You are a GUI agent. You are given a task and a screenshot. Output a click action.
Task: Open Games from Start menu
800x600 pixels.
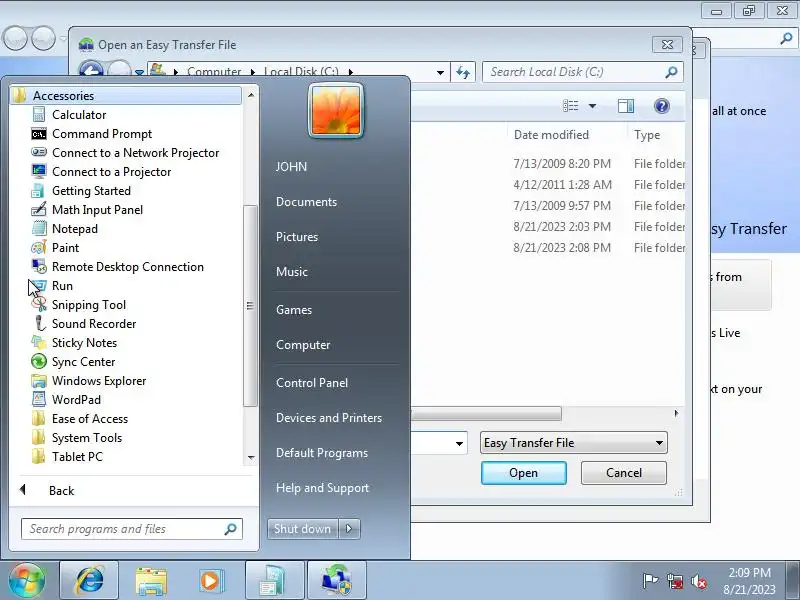(294, 310)
